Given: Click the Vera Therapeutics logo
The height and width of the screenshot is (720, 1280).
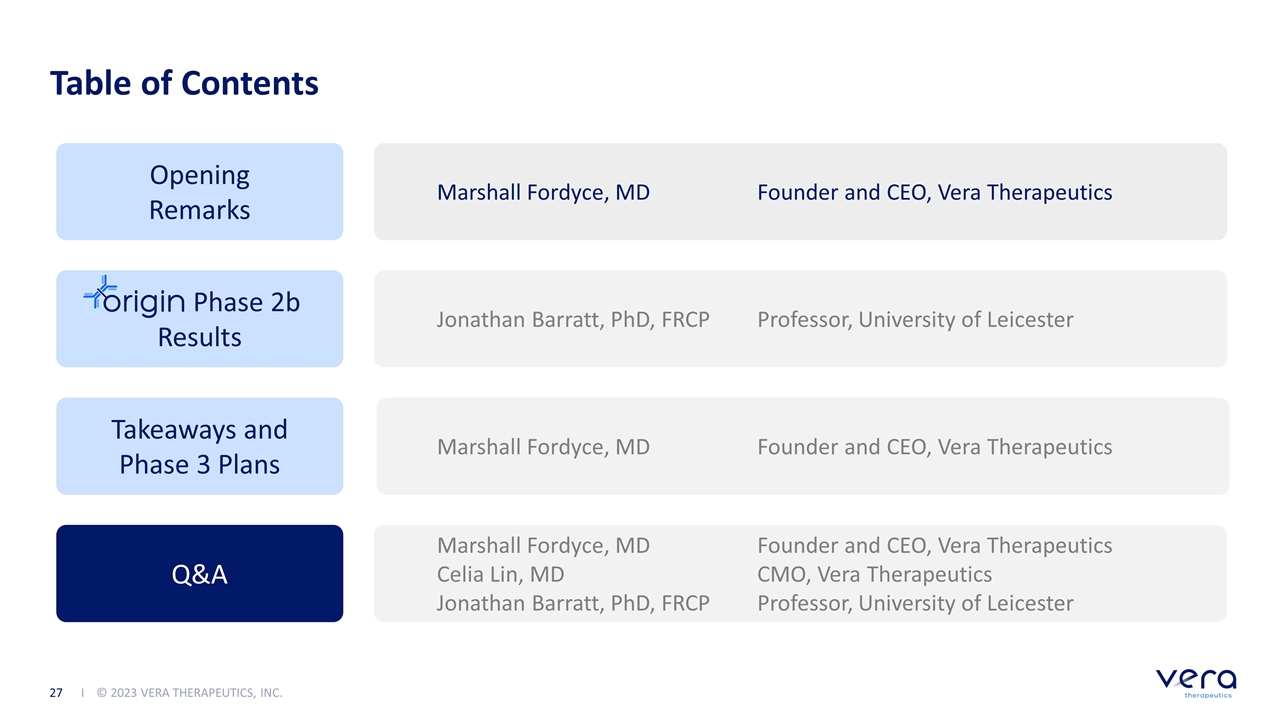Looking at the screenshot, I should (x=1196, y=682).
